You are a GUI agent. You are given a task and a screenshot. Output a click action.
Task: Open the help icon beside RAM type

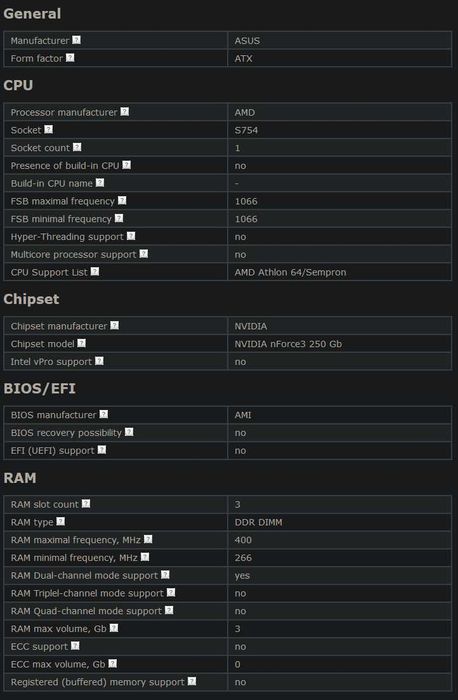(61, 521)
